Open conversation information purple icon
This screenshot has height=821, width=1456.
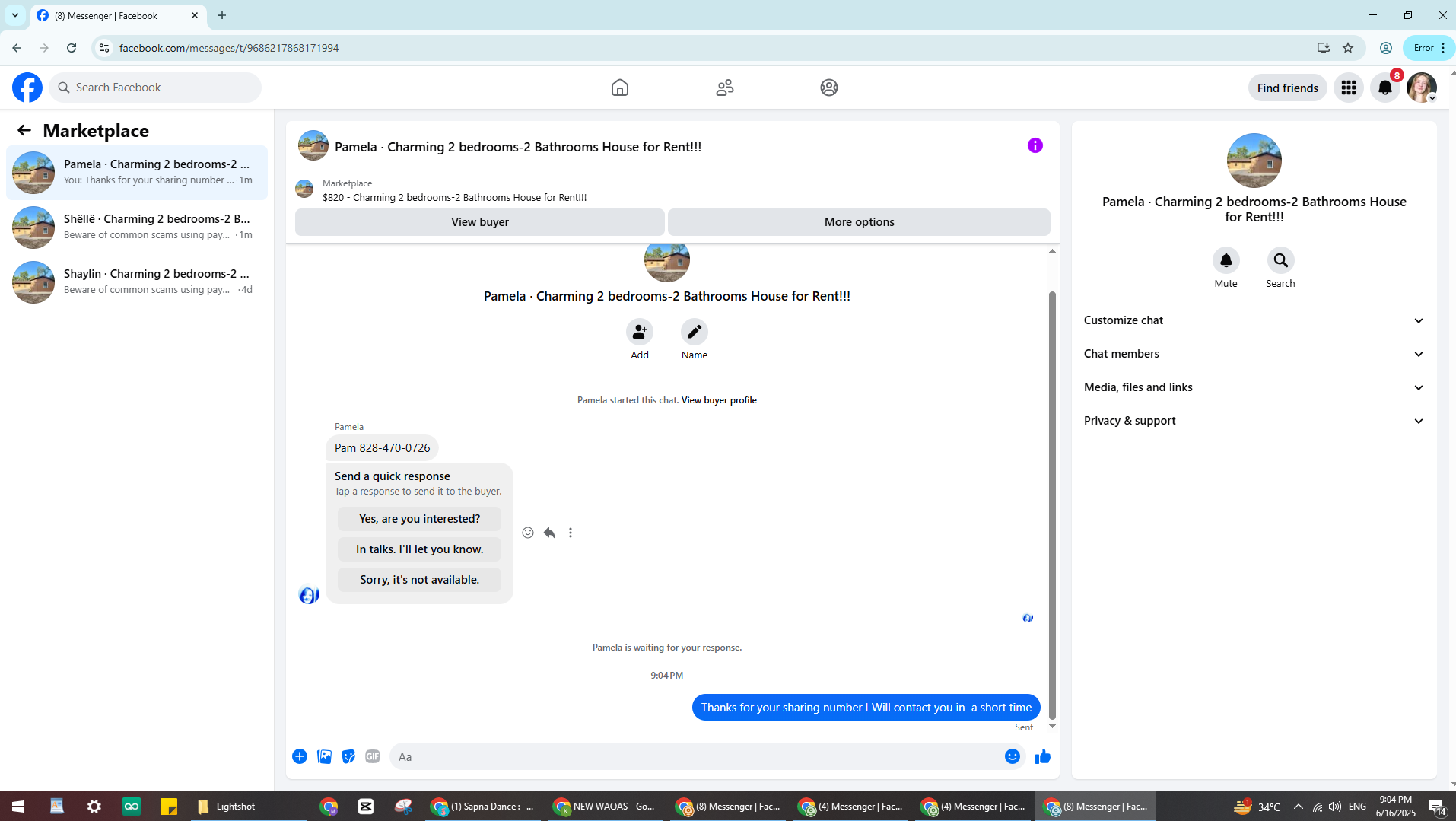(x=1035, y=145)
